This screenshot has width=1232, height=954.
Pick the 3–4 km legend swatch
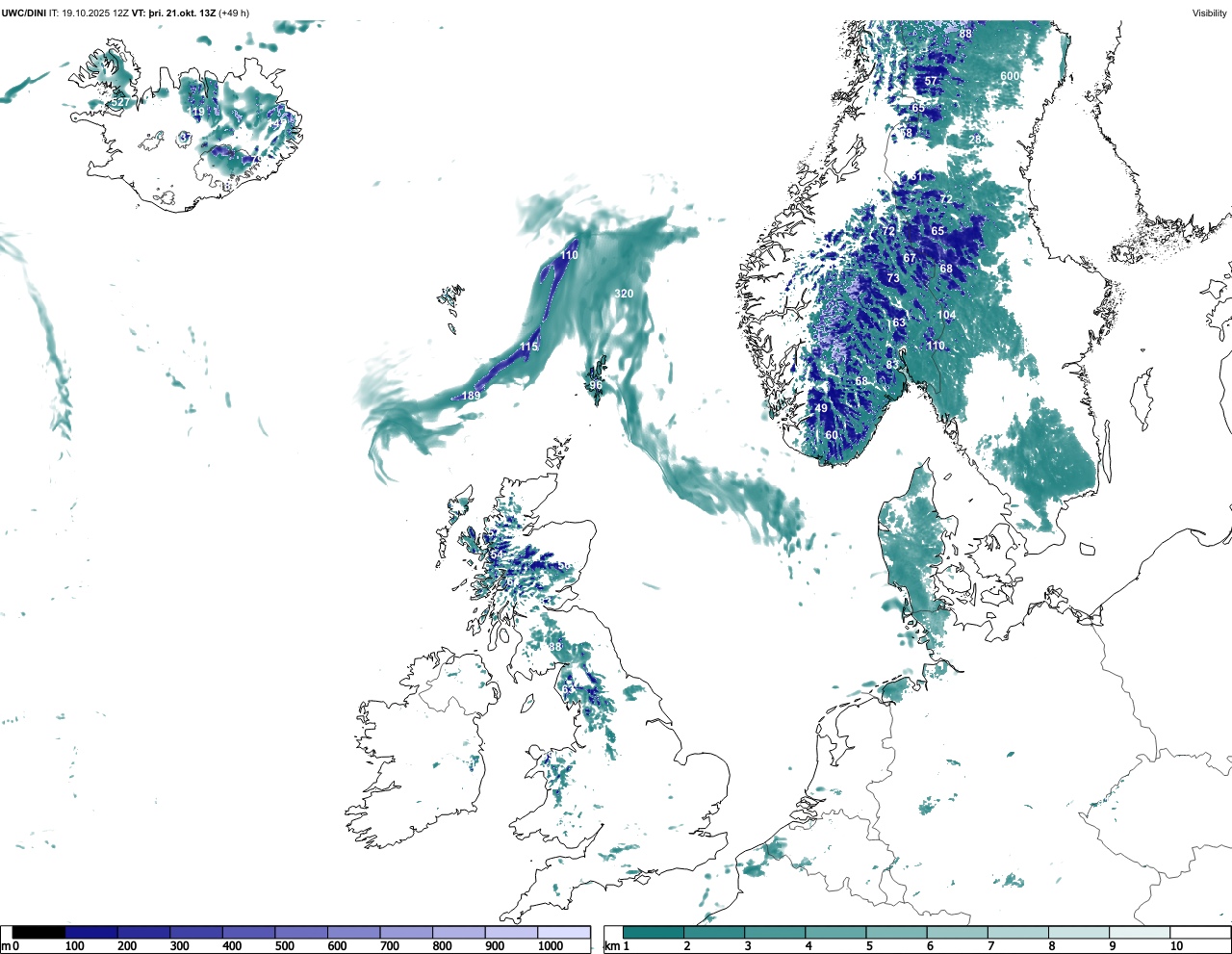point(775,932)
